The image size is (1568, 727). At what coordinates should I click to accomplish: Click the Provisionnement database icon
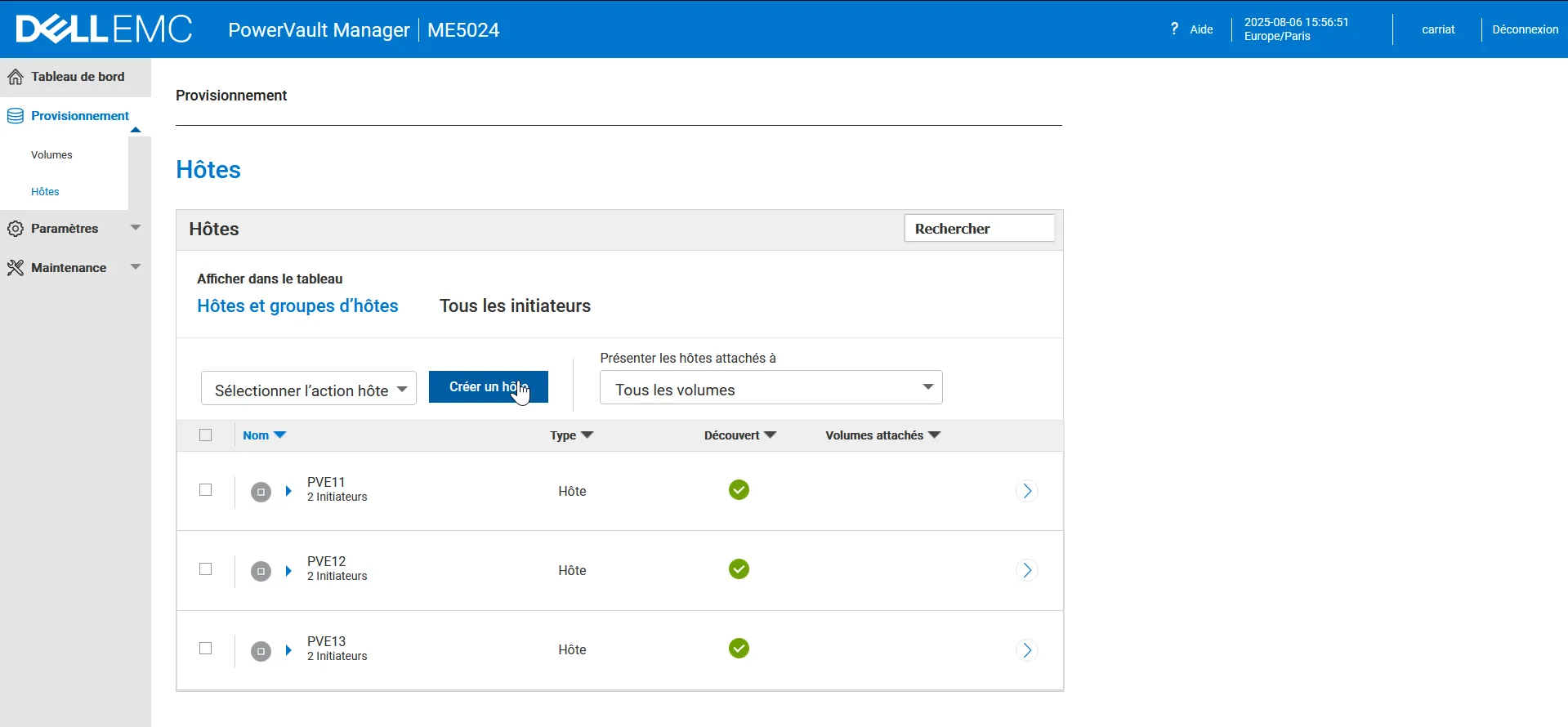coord(16,116)
